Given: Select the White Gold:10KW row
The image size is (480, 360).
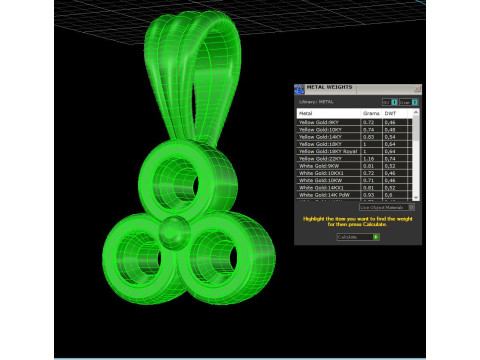Looking at the screenshot, I should [x=355, y=180].
